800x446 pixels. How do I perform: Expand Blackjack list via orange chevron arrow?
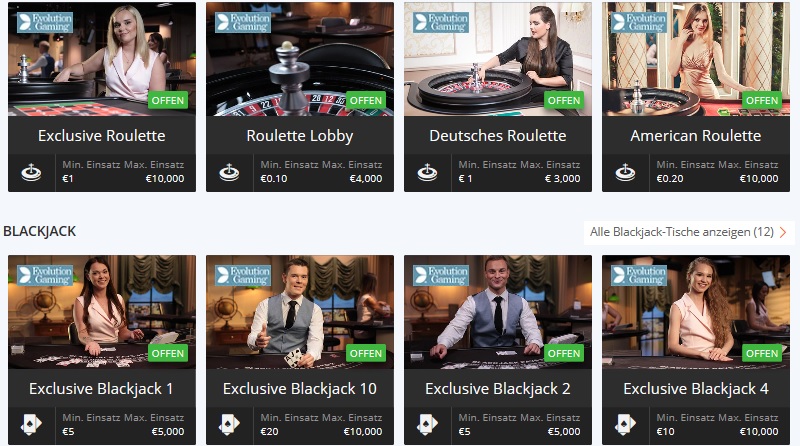[x=783, y=232]
